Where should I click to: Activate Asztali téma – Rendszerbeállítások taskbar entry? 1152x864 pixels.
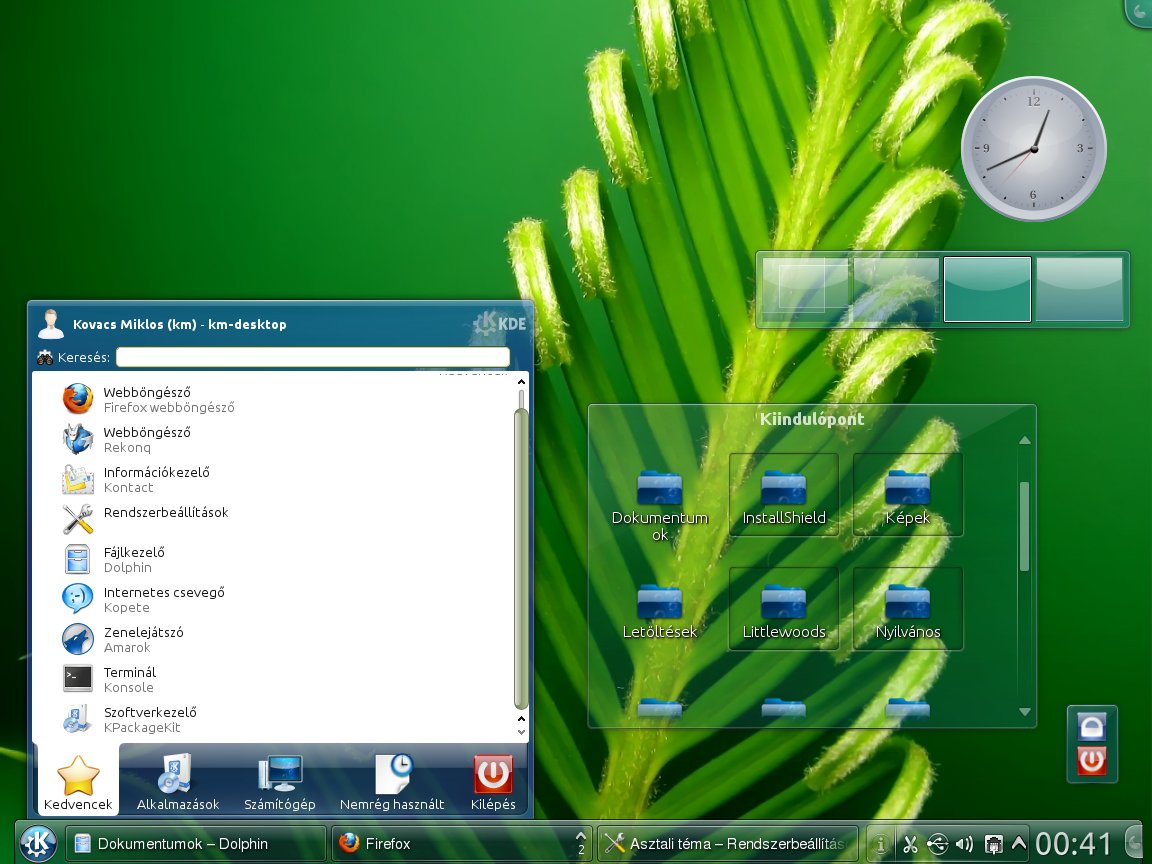pos(727,843)
